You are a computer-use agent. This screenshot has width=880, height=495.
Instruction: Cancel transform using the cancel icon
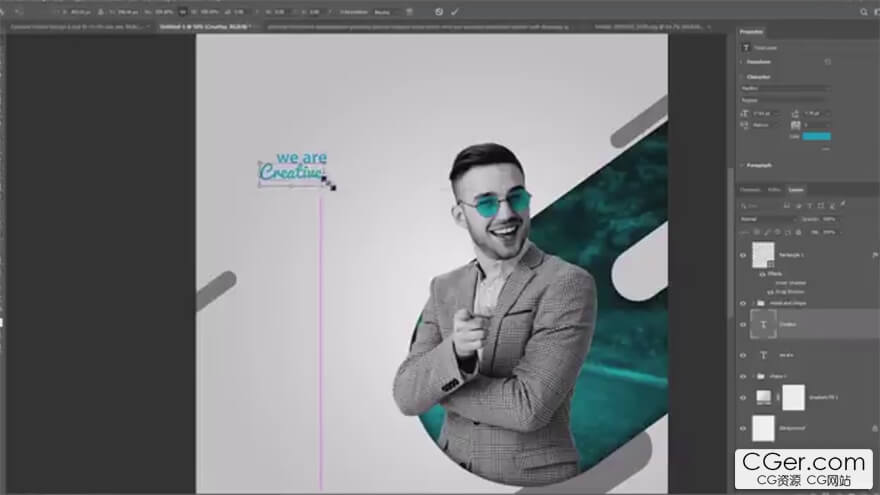tap(438, 12)
